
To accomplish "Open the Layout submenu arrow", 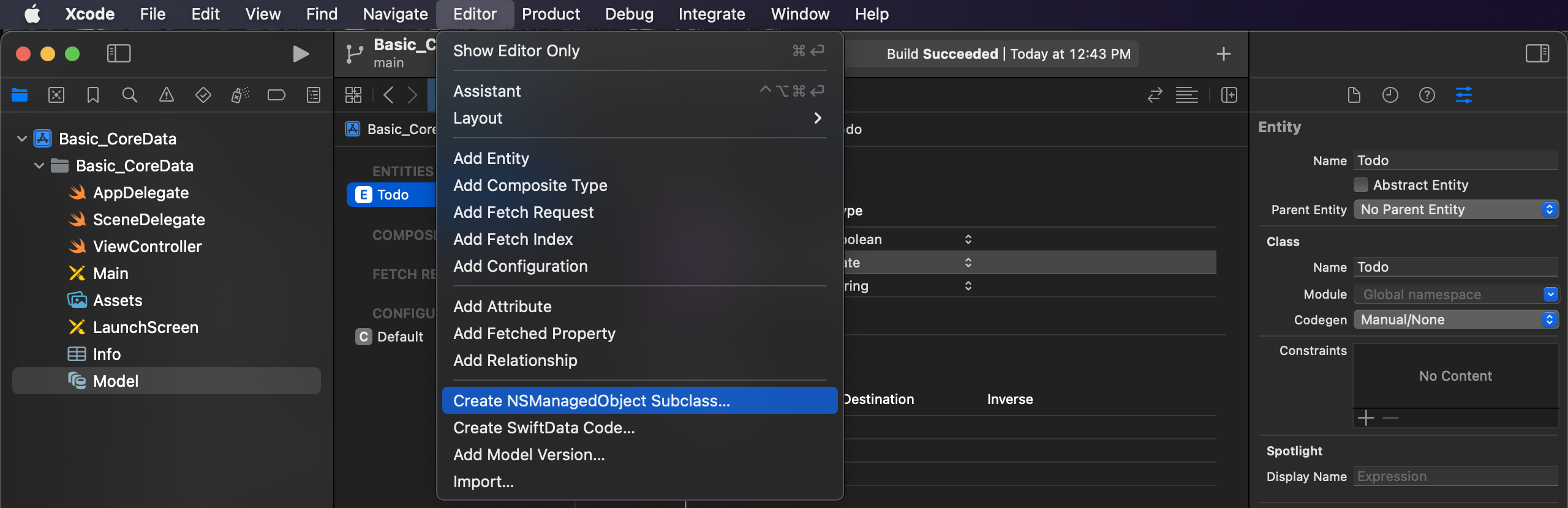I will coord(818,118).
